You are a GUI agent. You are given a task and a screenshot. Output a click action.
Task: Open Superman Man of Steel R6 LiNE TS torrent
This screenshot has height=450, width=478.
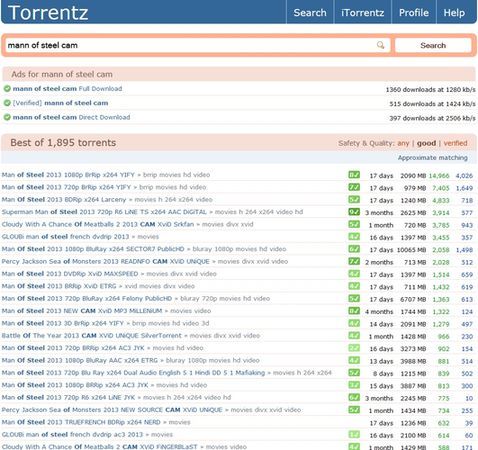(x=104, y=212)
